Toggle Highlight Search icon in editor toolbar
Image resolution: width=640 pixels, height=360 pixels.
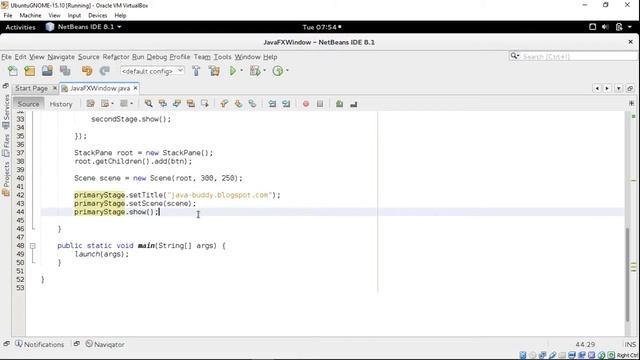pyautogui.click(x=191, y=104)
